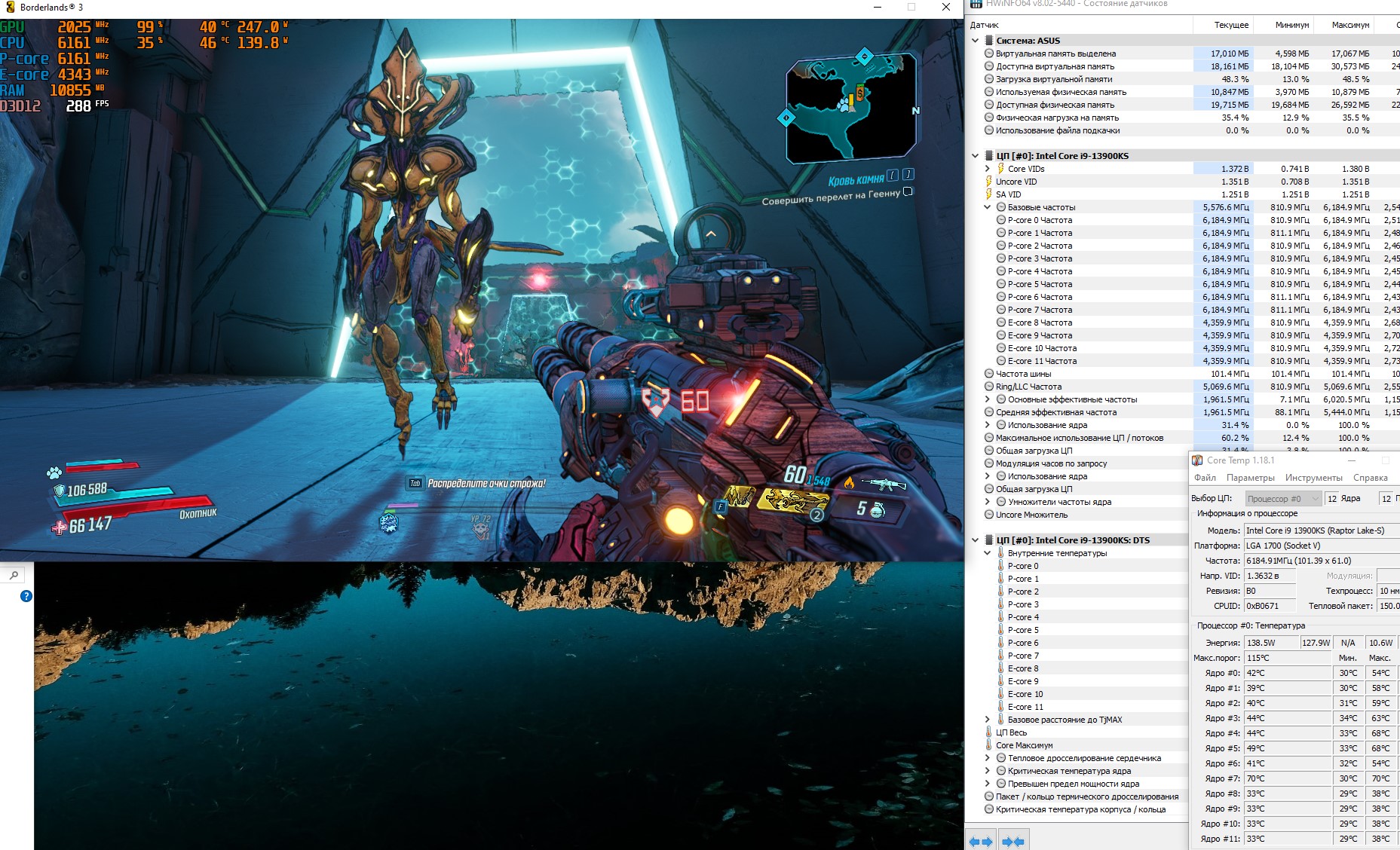Click the Минимум column header in HWiNFO
Viewport: 1400px width, 850px height.
click(x=1283, y=25)
